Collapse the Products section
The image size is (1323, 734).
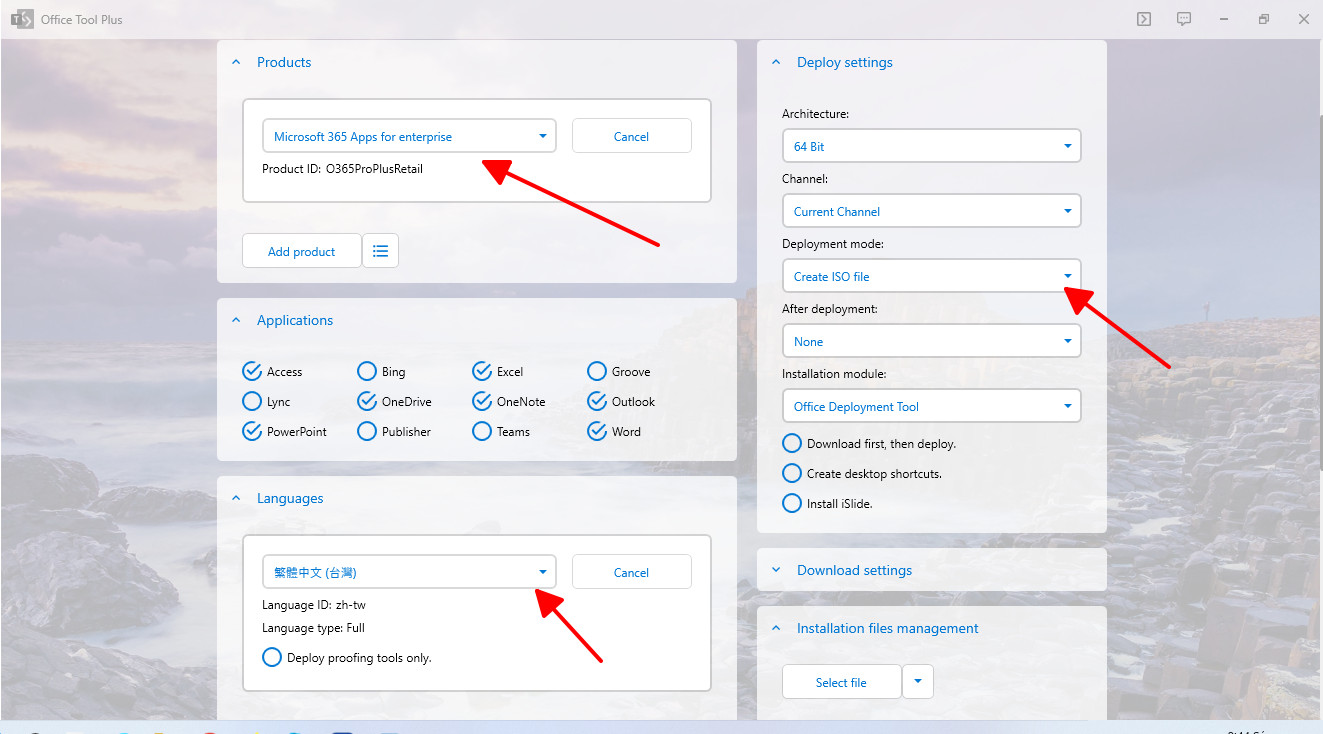click(237, 62)
